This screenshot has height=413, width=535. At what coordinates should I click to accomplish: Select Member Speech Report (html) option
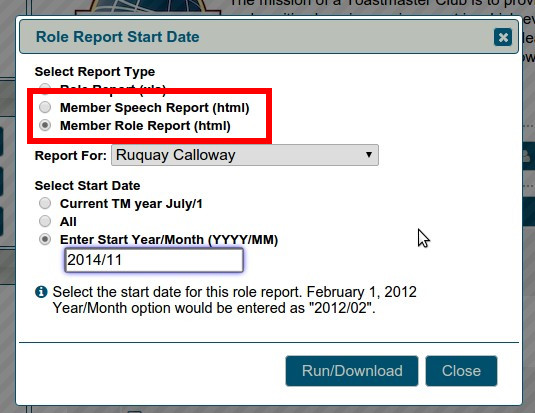[x=45, y=107]
